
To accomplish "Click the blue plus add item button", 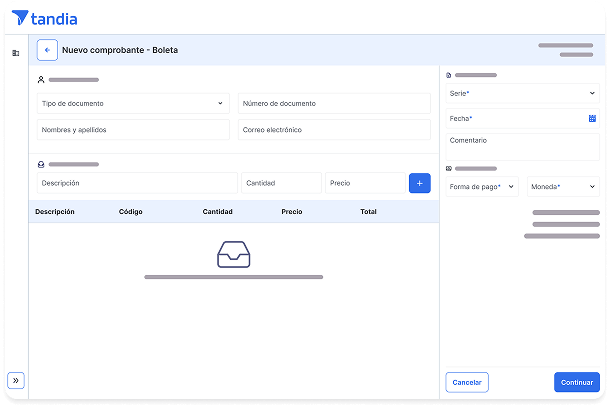I will [x=419, y=183].
